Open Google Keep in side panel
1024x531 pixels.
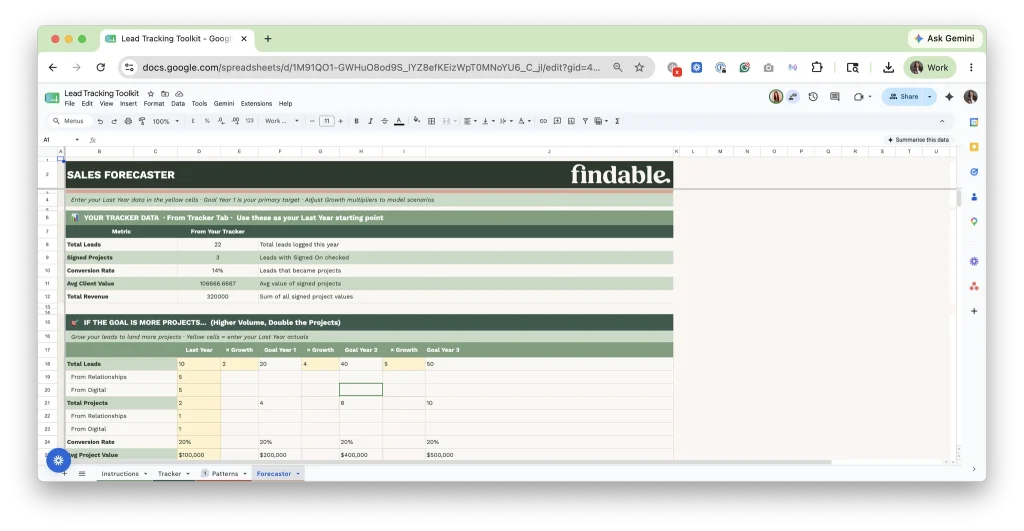pos(974,147)
